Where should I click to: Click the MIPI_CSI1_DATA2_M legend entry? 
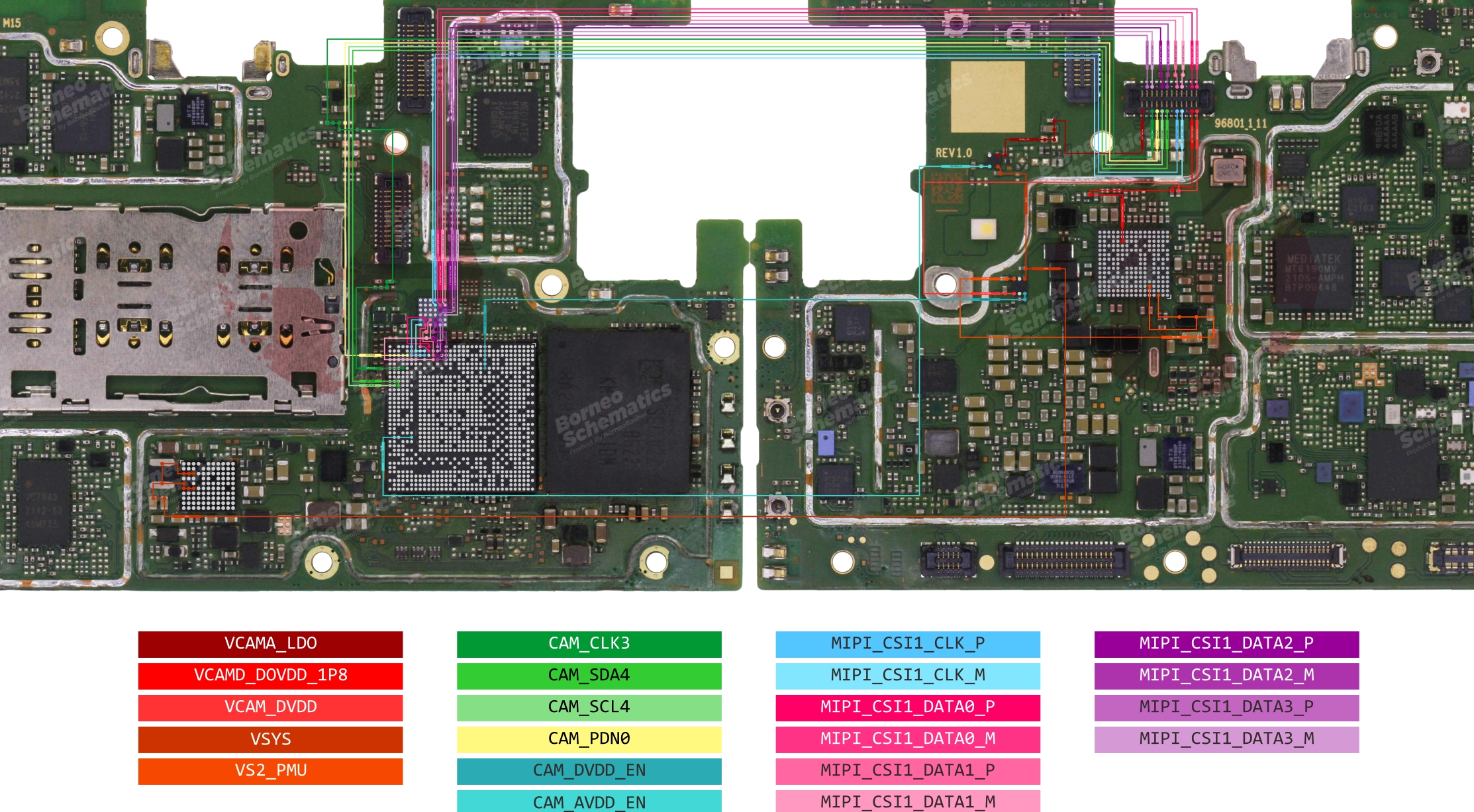(x=1226, y=676)
